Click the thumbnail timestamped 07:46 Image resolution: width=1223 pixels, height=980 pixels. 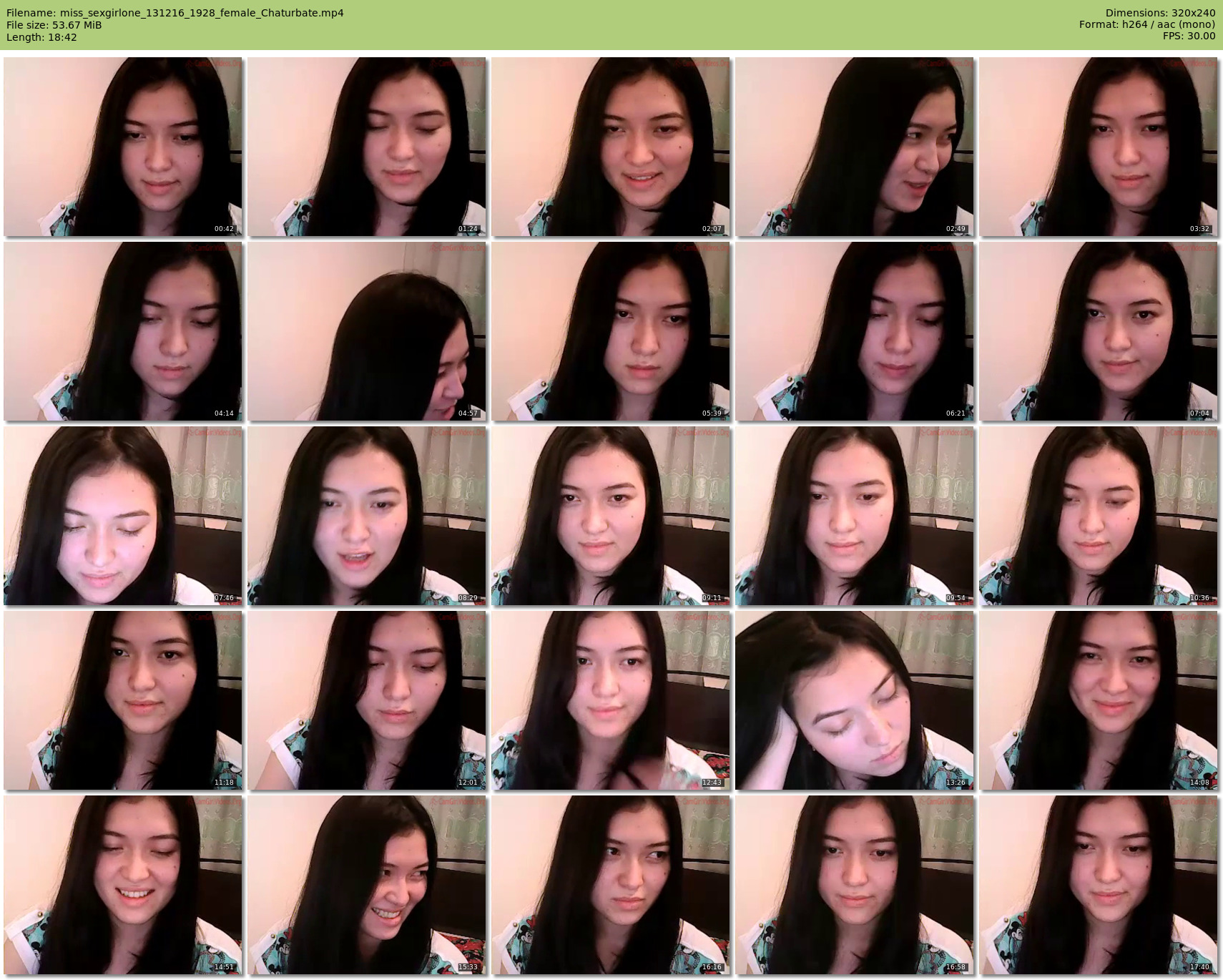123,516
